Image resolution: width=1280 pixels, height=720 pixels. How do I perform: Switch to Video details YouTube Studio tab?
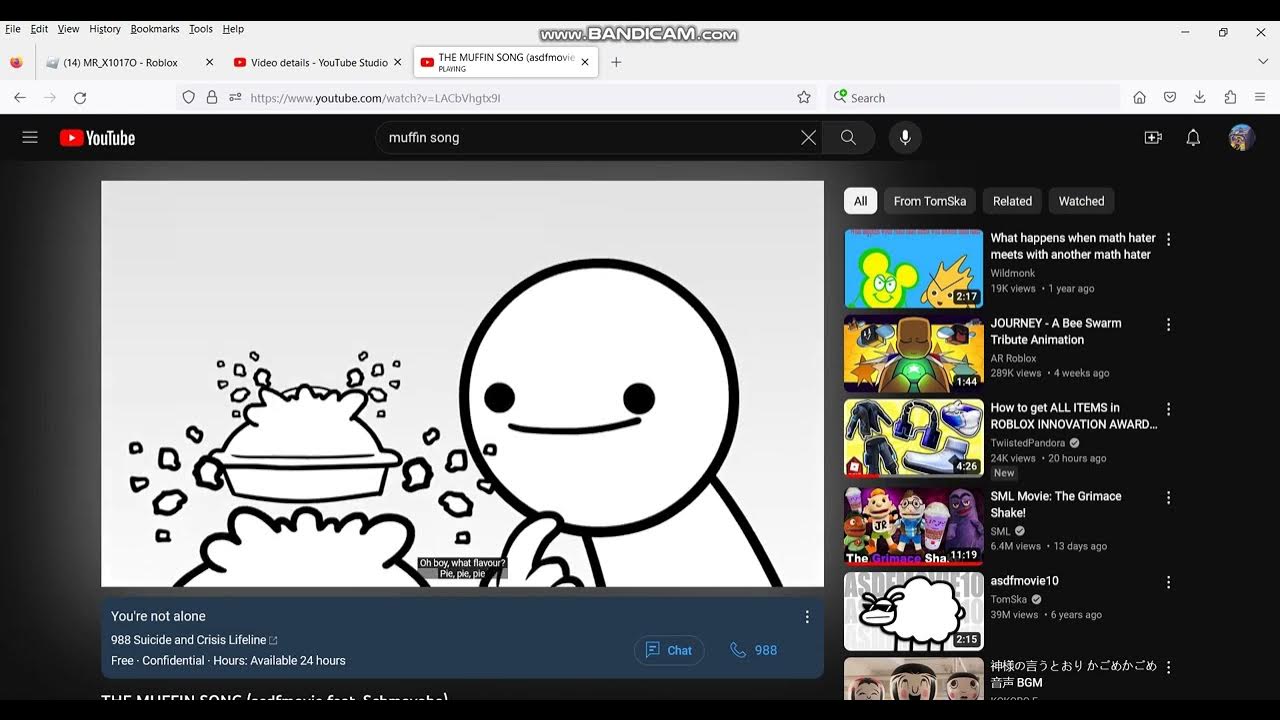[x=318, y=62]
